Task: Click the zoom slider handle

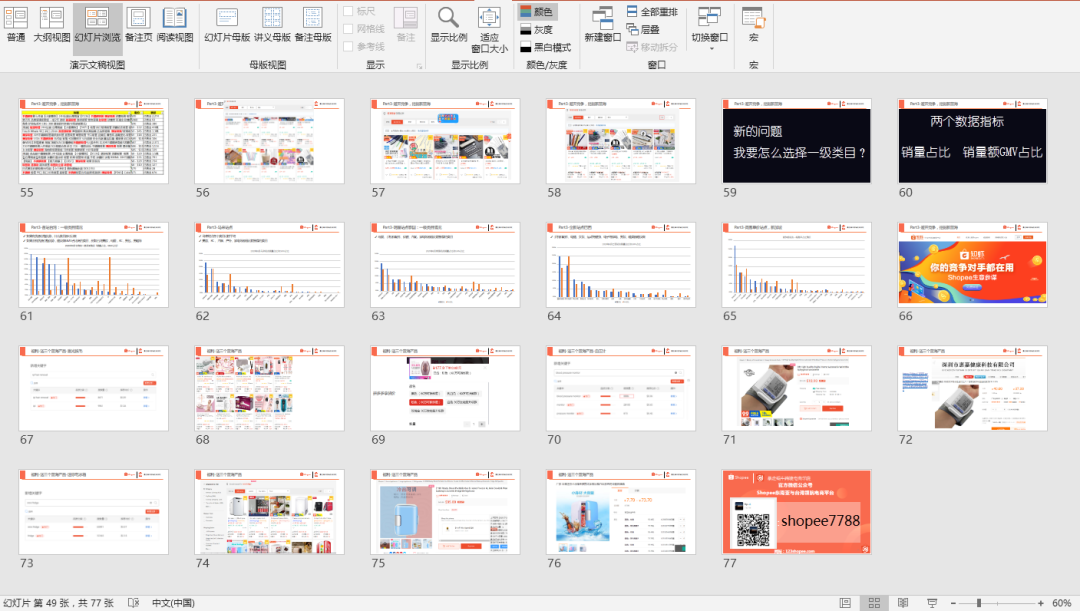Action: pyautogui.click(x=979, y=603)
